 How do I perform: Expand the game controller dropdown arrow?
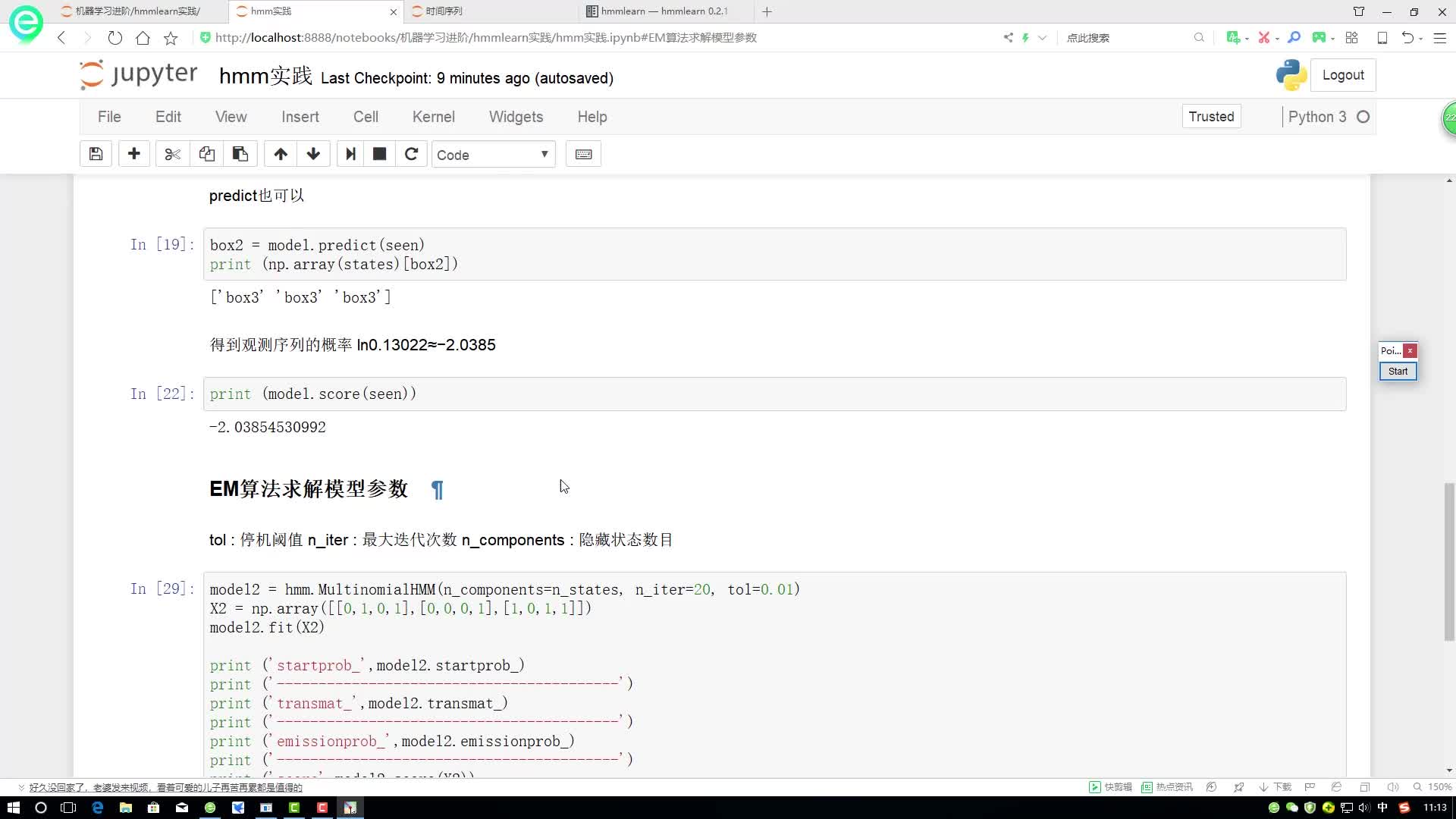click(1332, 39)
